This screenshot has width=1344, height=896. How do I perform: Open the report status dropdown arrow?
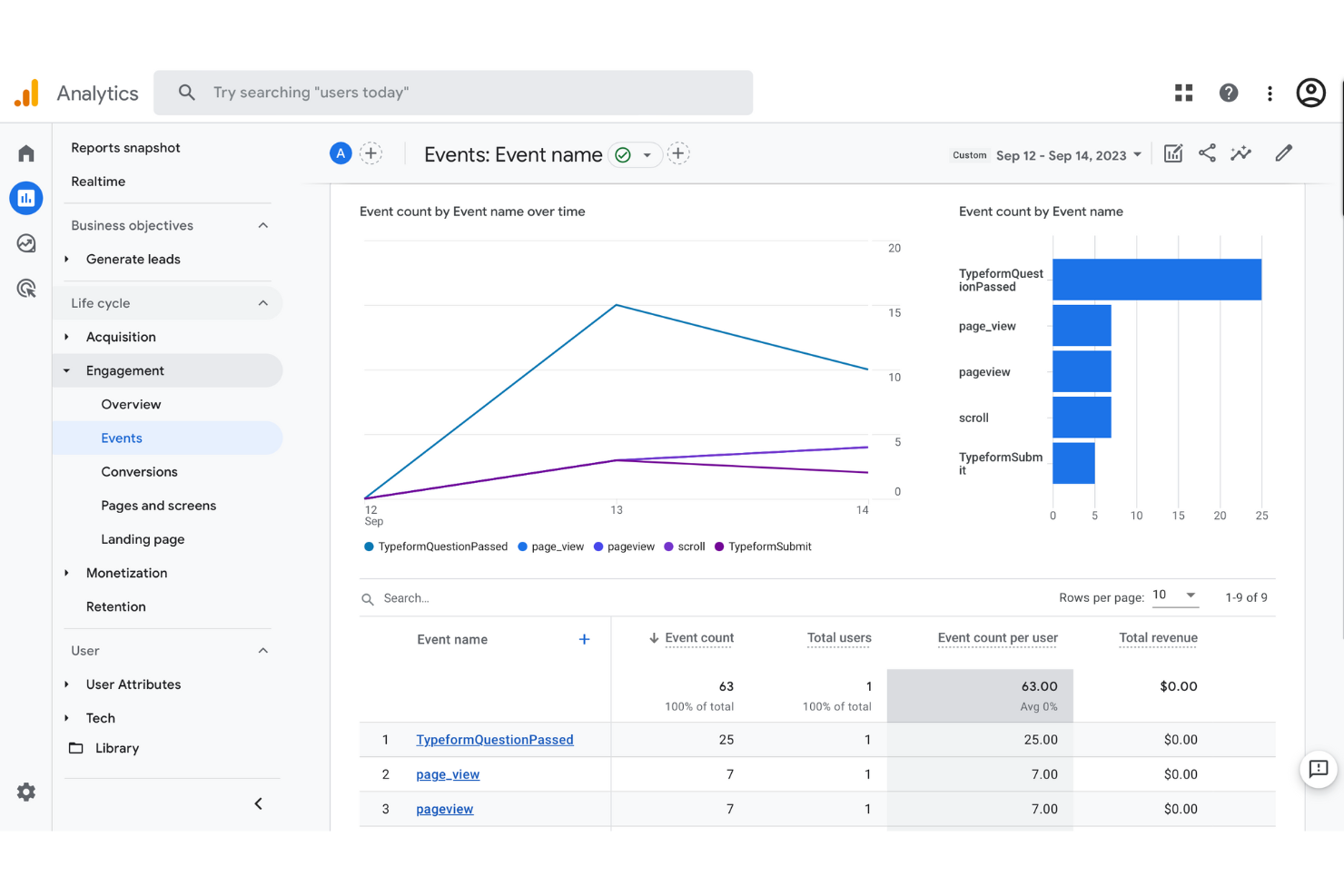pos(647,155)
